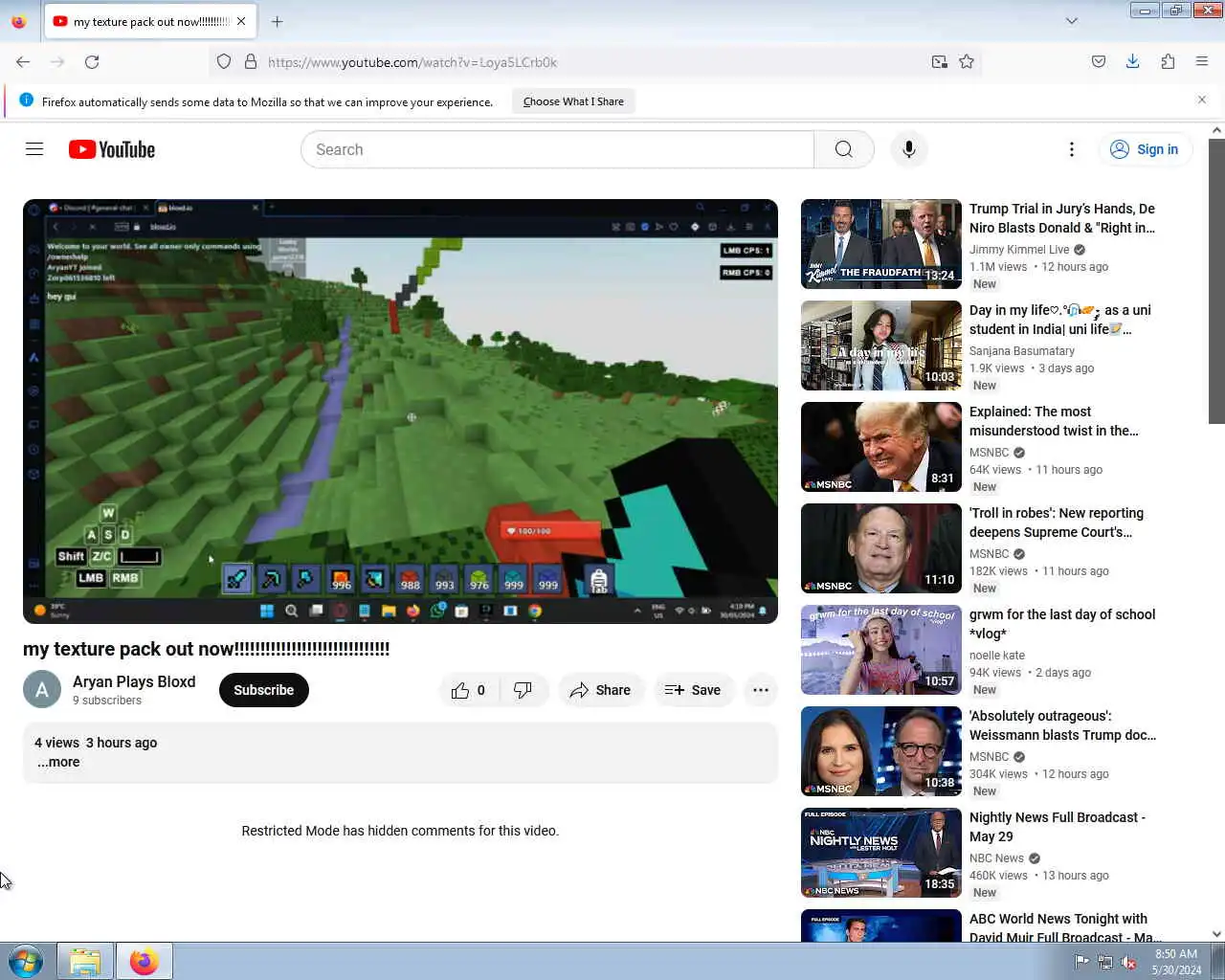Open 'Explained: The most misunderstood twist' thumbnail
Viewport: 1225px width, 980px height.
(881, 447)
